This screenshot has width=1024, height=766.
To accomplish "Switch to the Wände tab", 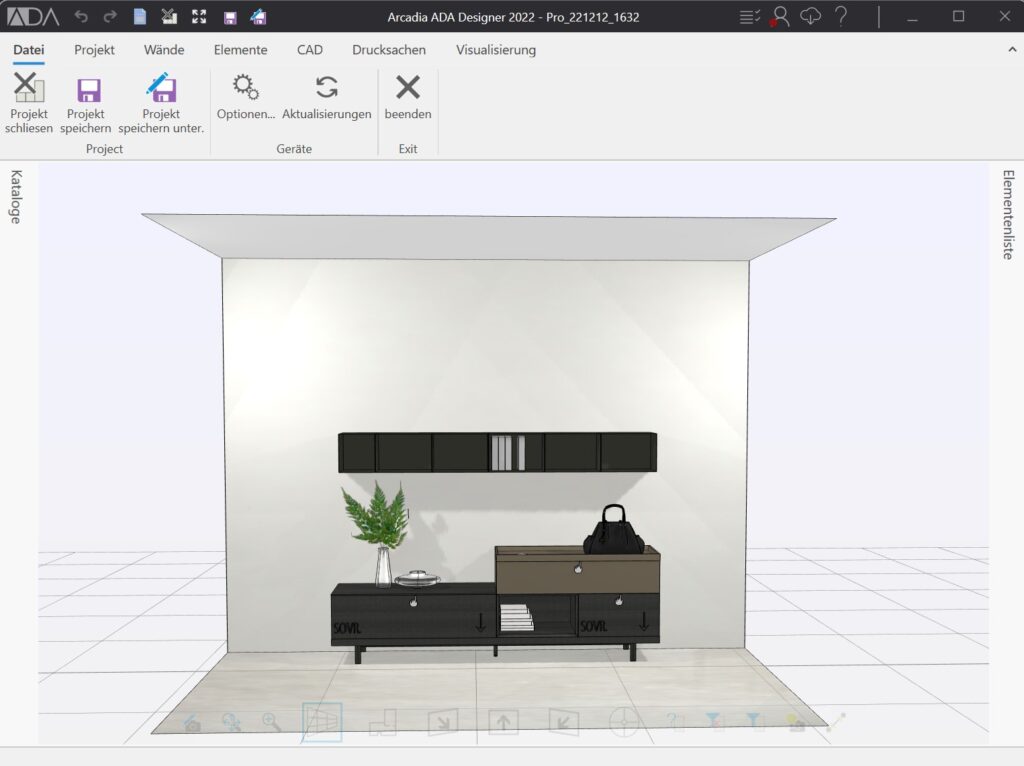I will pos(164,49).
